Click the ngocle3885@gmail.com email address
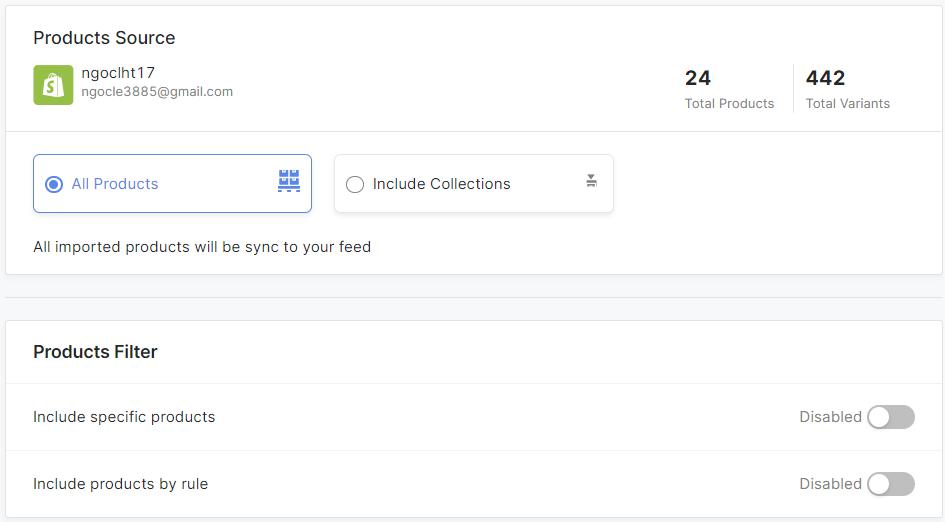This screenshot has width=945, height=522. tap(157, 92)
